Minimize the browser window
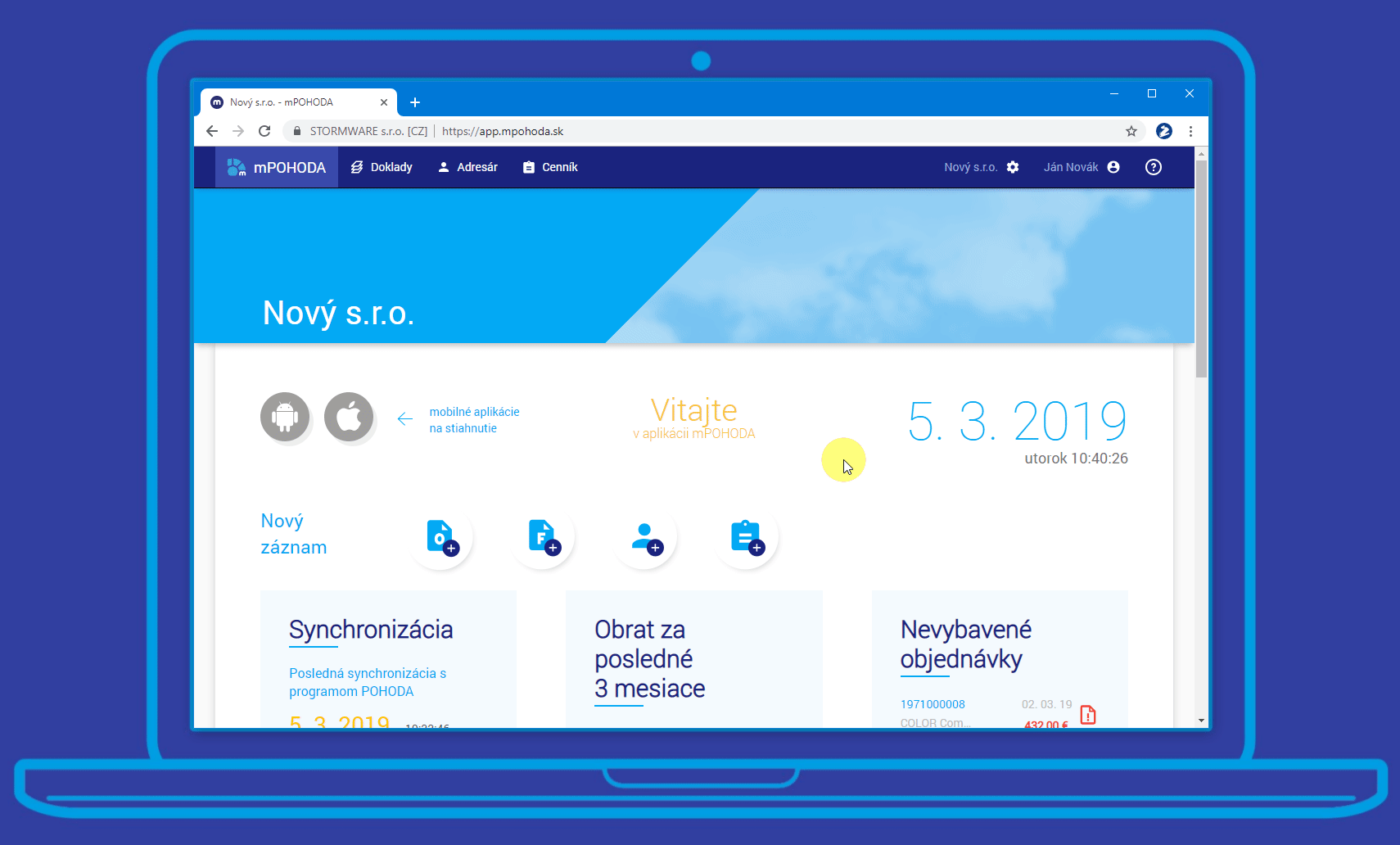This screenshot has height=845, width=1400. 1114,93
